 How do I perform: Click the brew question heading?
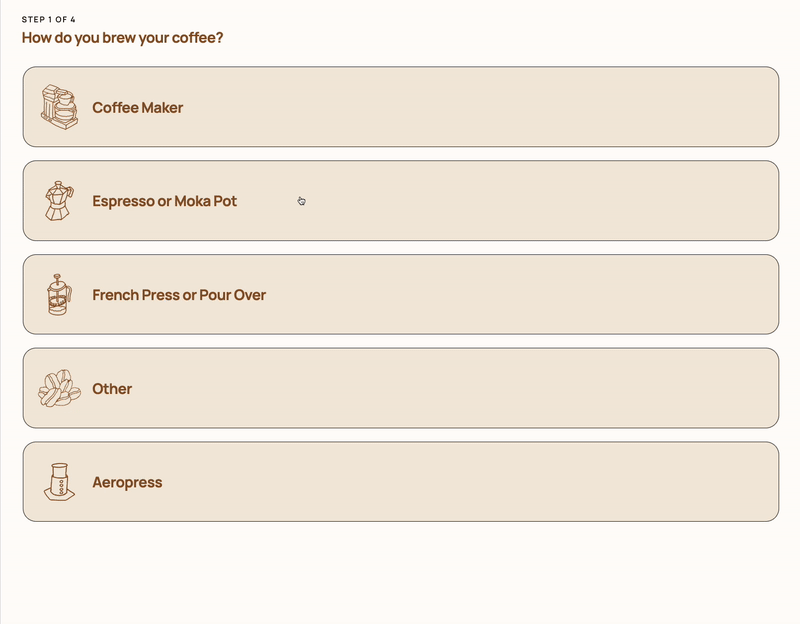[122, 37]
